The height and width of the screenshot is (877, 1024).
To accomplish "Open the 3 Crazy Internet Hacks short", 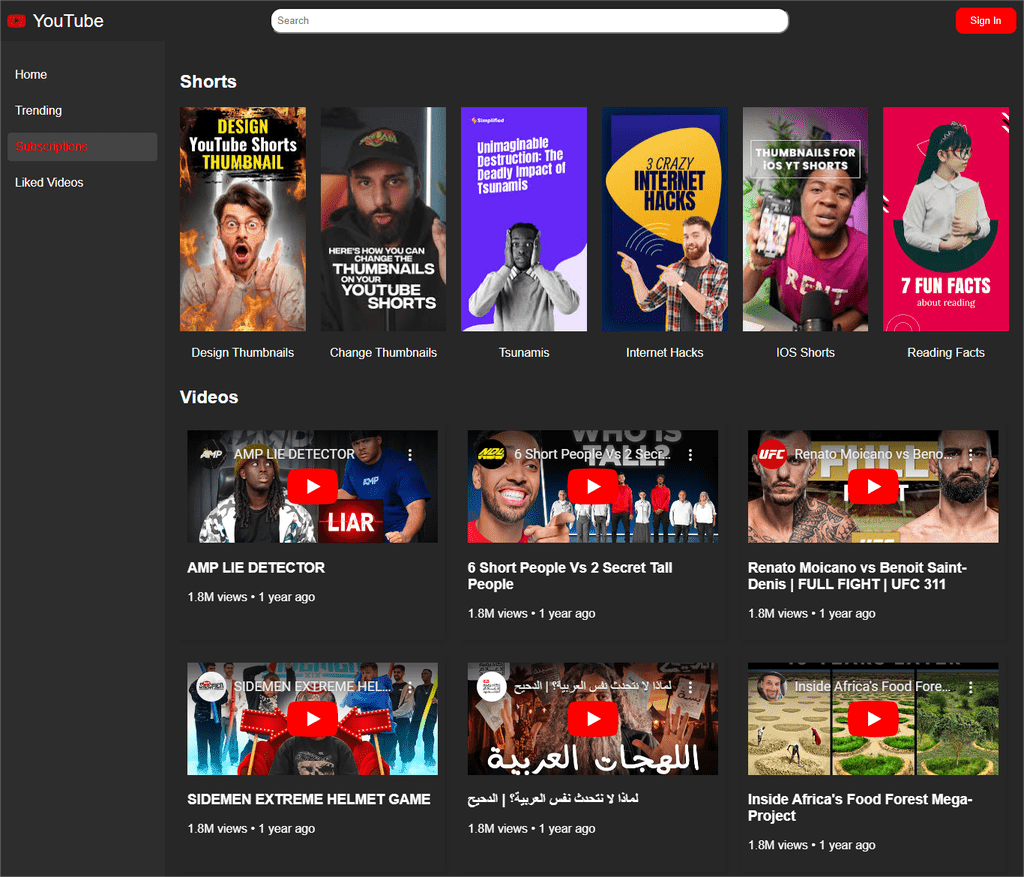I will tap(665, 219).
